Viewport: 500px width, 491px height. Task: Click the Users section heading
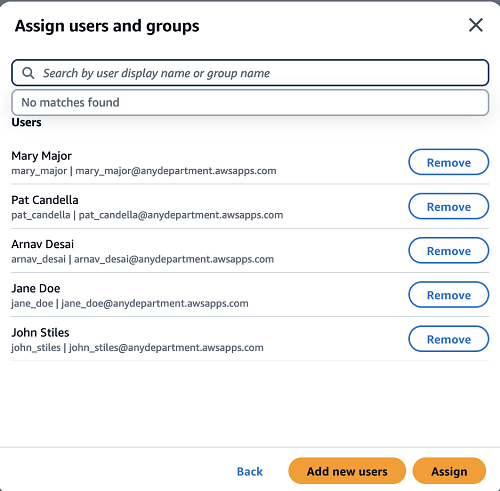pyautogui.click(x=27, y=122)
